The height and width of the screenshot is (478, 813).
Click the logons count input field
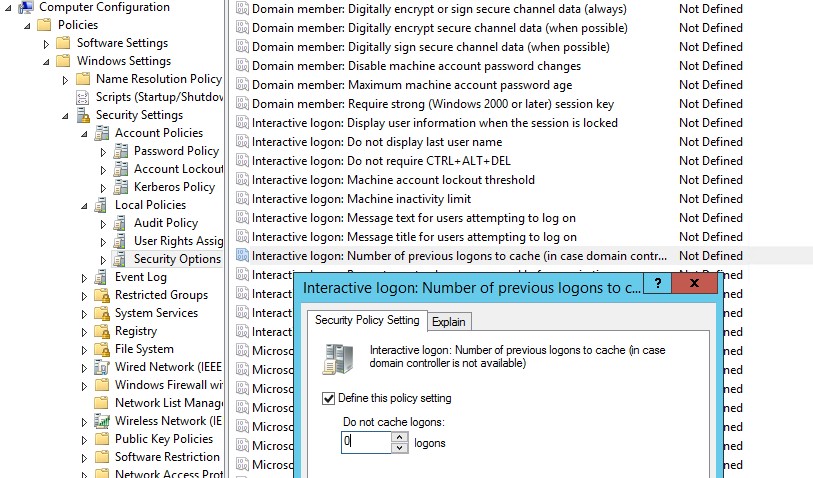click(366, 442)
